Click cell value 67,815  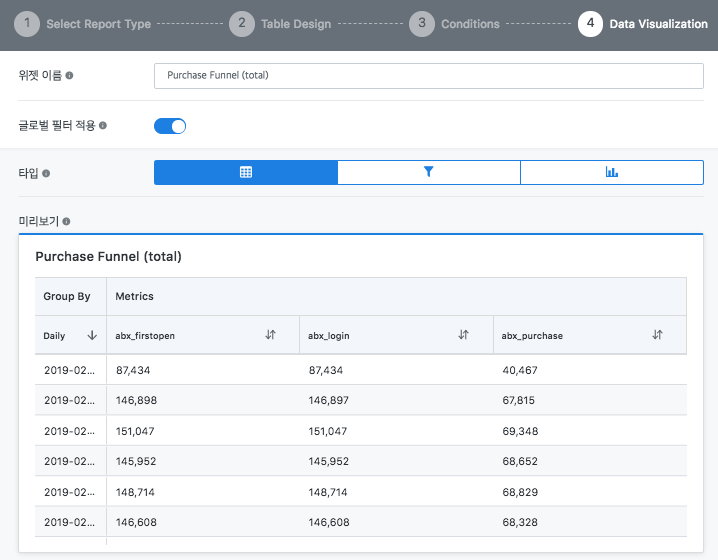tap(518, 401)
